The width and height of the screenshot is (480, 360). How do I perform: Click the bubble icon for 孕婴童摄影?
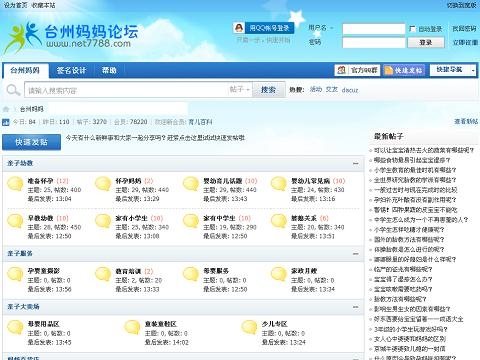[15, 274]
